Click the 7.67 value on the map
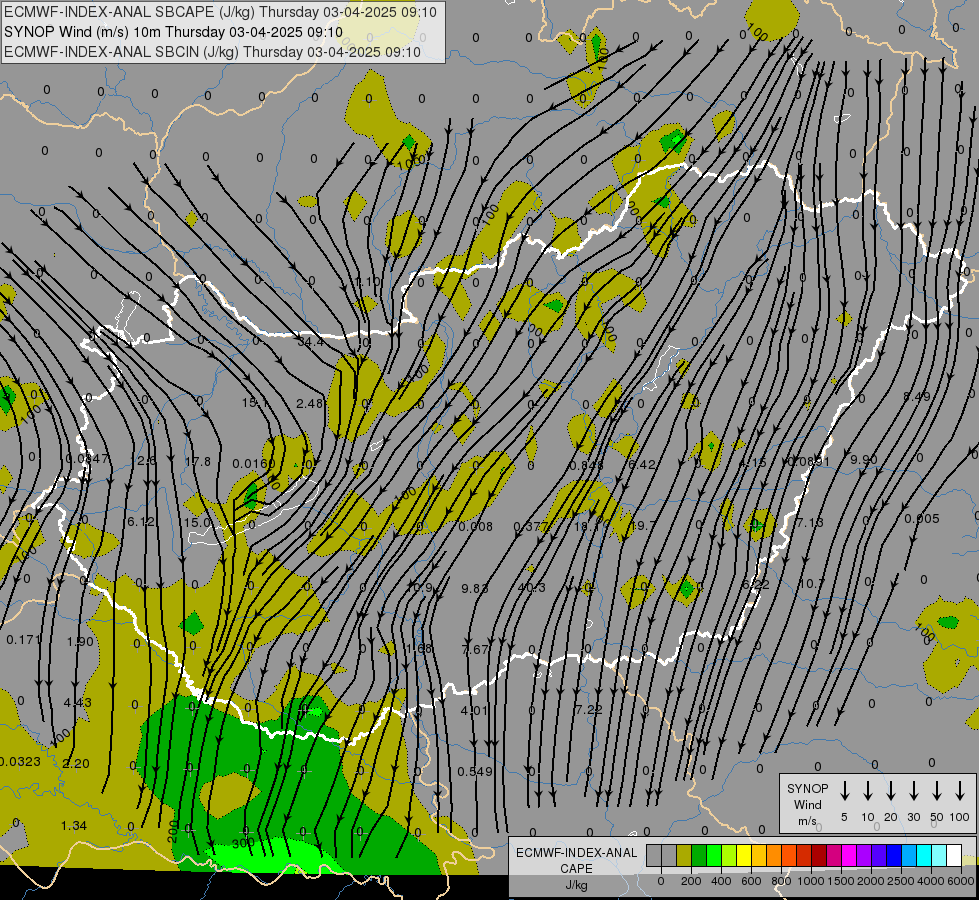Image resolution: width=979 pixels, height=900 pixels. click(x=475, y=650)
